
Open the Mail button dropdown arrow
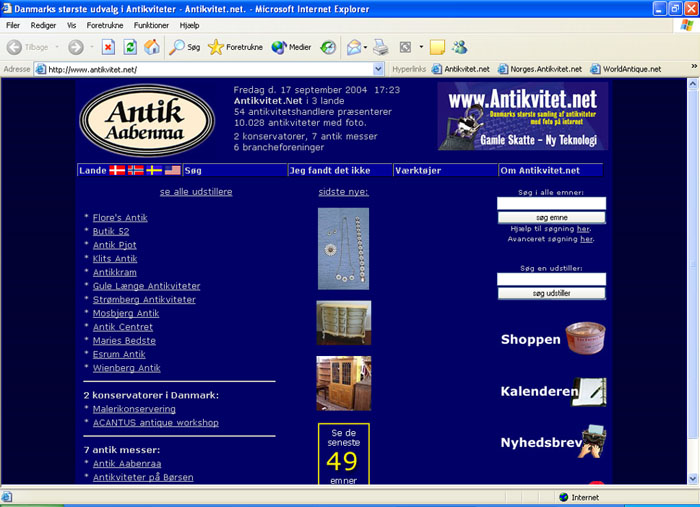[366, 47]
